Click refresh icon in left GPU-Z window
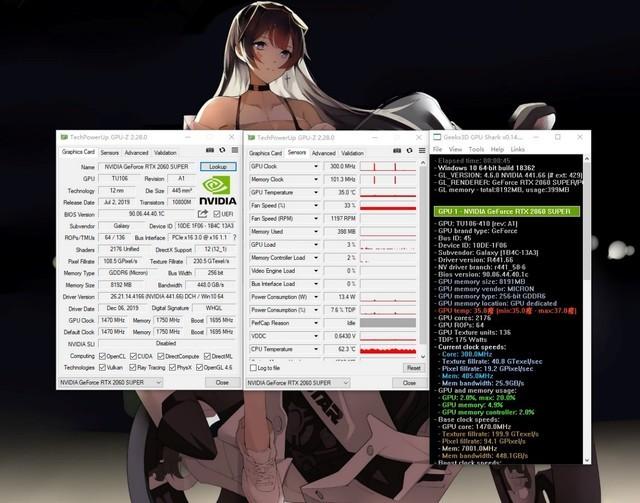Viewport: 640px width, 503px height. [222, 150]
